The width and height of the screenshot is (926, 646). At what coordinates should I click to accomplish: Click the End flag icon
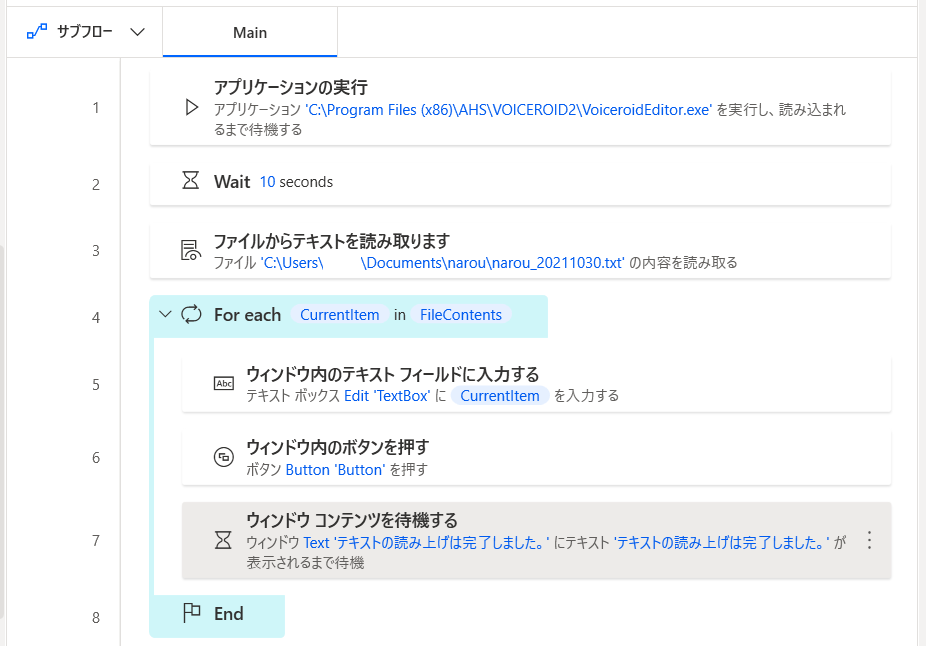click(191, 613)
